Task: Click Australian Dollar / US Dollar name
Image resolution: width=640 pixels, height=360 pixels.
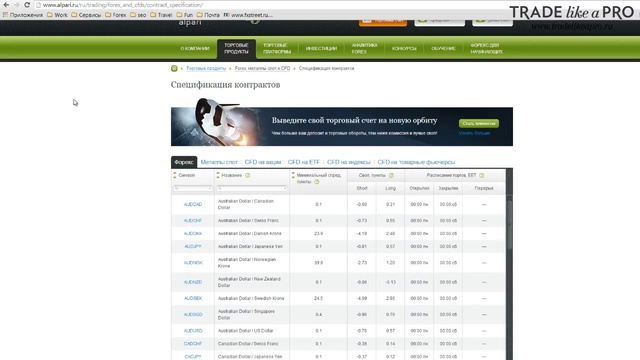Action: (x=245, y=331)
